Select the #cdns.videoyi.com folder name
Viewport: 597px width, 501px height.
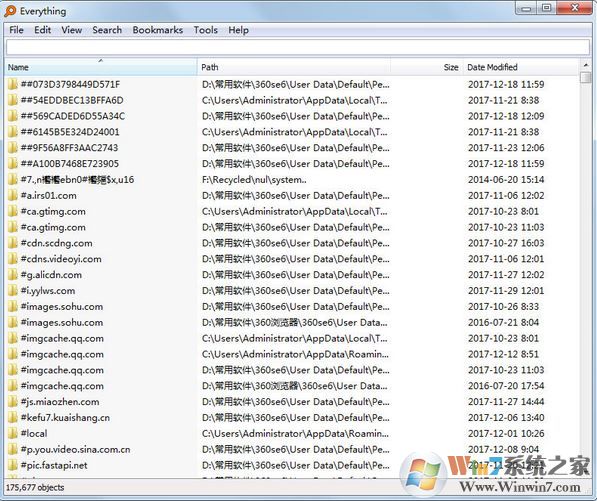[x=61, y=259]
